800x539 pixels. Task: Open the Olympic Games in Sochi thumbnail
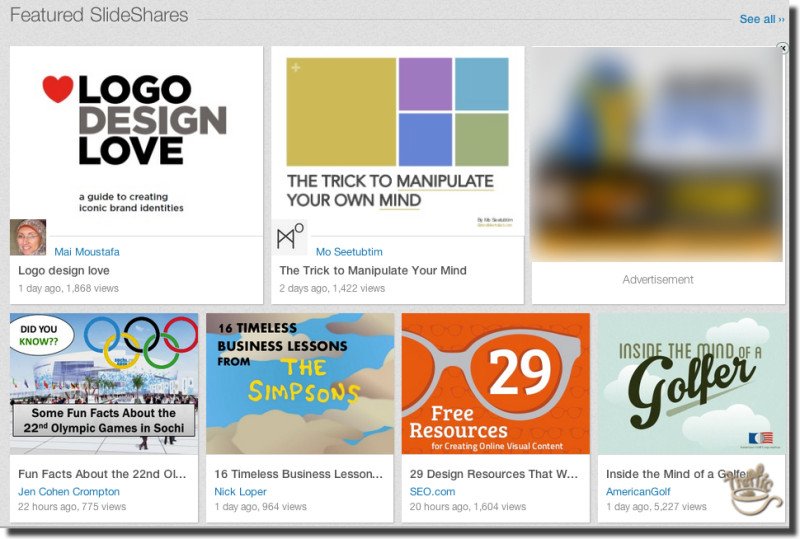[104, 383]
